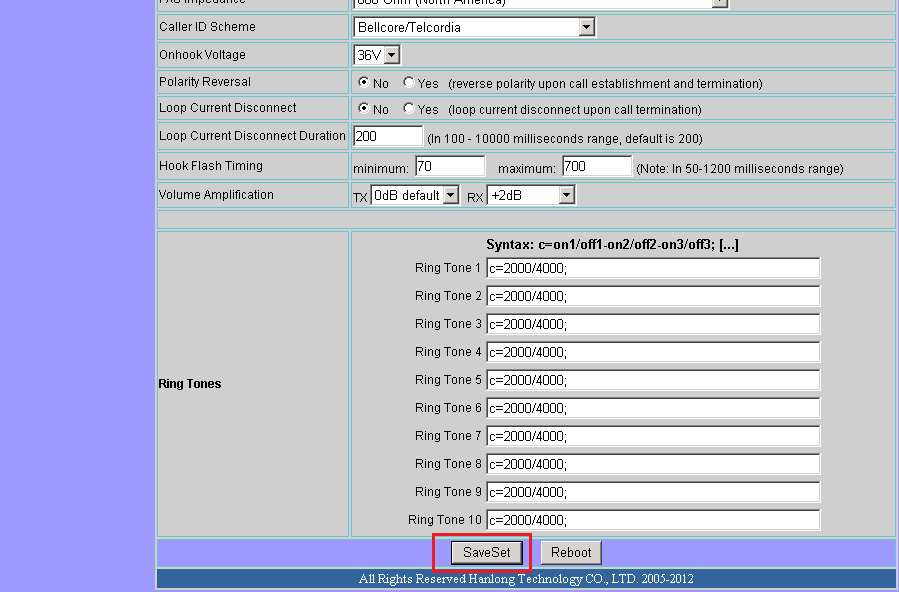899x592 pixels.
Task: Click the 'Loop Current Disconnect Duration' label
Action: tap(252, 136)
